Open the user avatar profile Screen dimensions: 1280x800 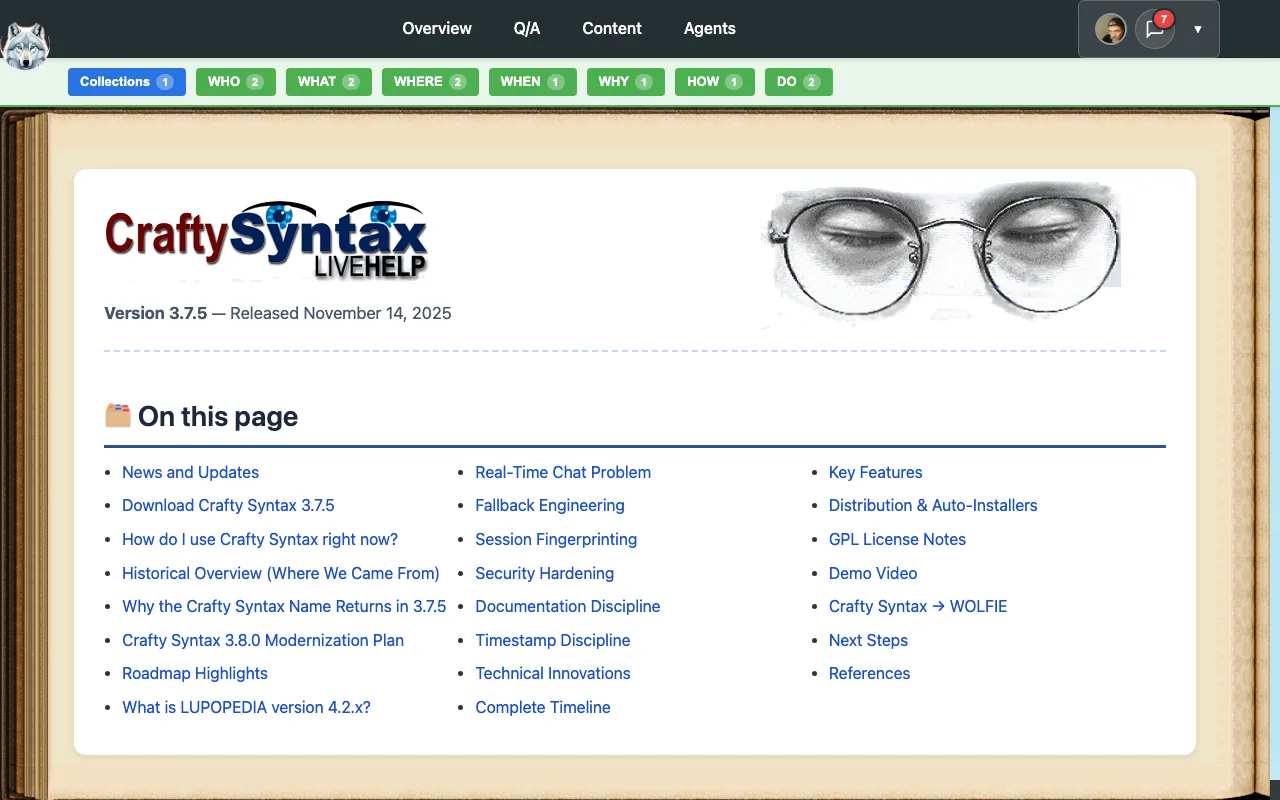[x=1110, y=29]
